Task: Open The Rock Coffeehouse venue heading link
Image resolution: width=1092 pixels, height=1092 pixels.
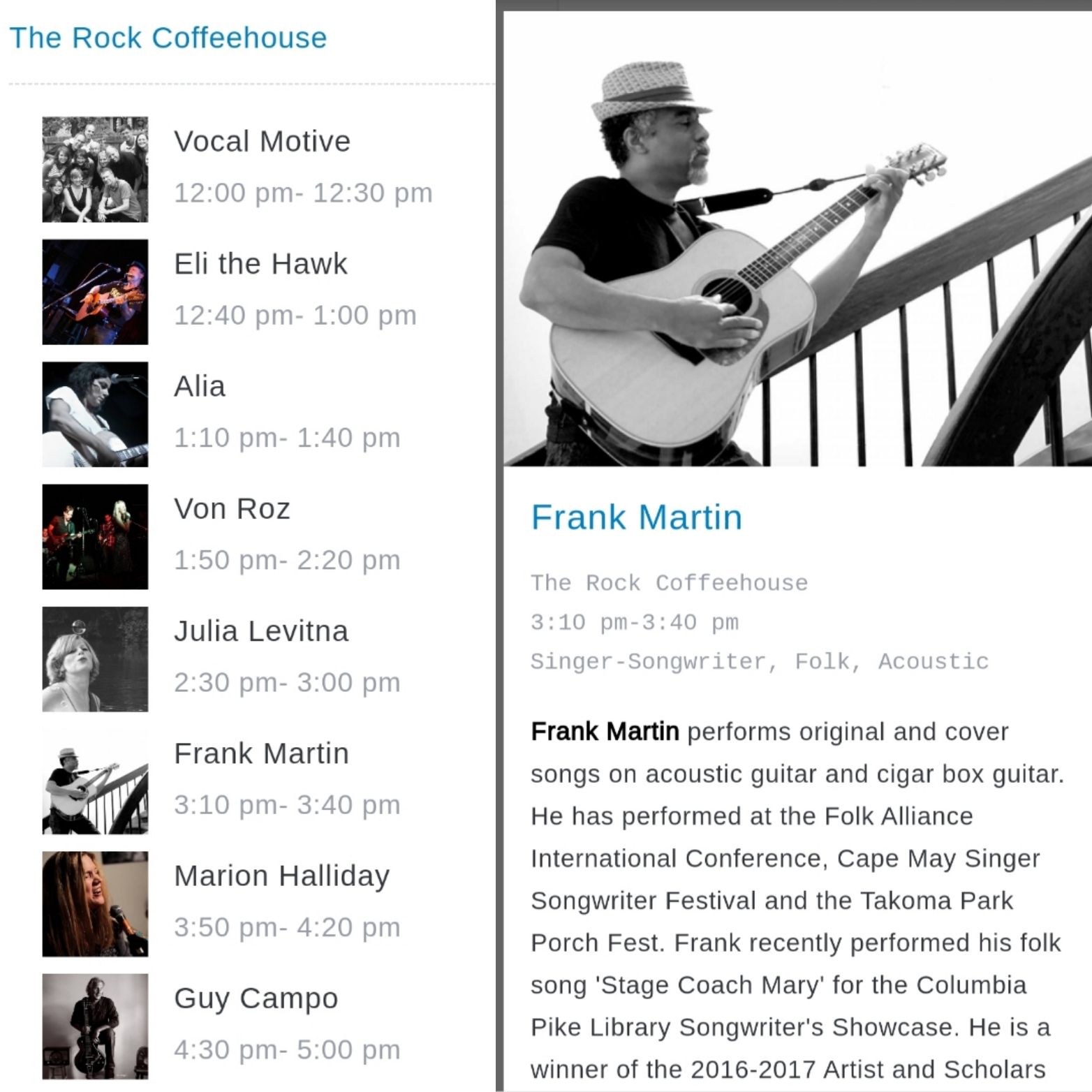Action: click(168, 38)
